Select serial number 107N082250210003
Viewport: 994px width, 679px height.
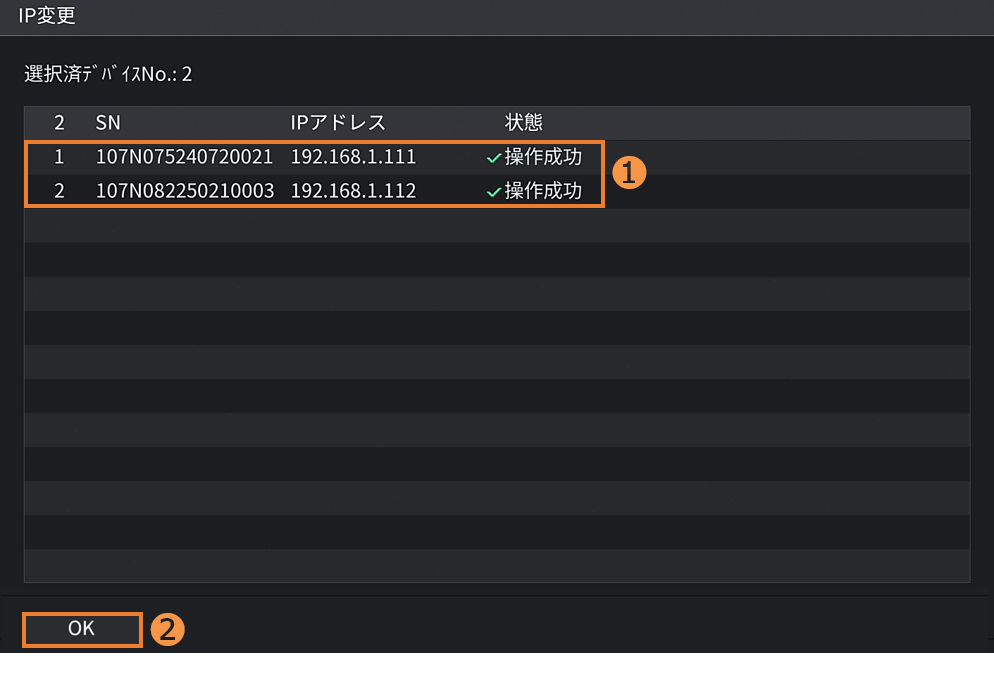184,191
